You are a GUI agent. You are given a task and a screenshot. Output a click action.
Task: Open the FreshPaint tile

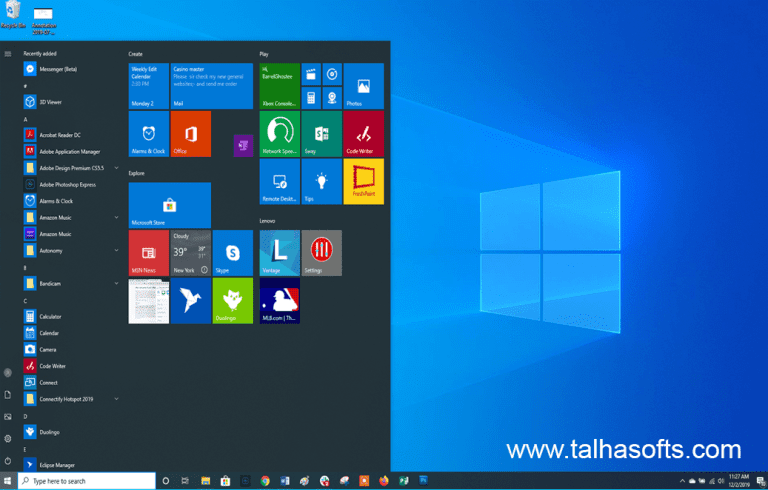coord(363,181)
